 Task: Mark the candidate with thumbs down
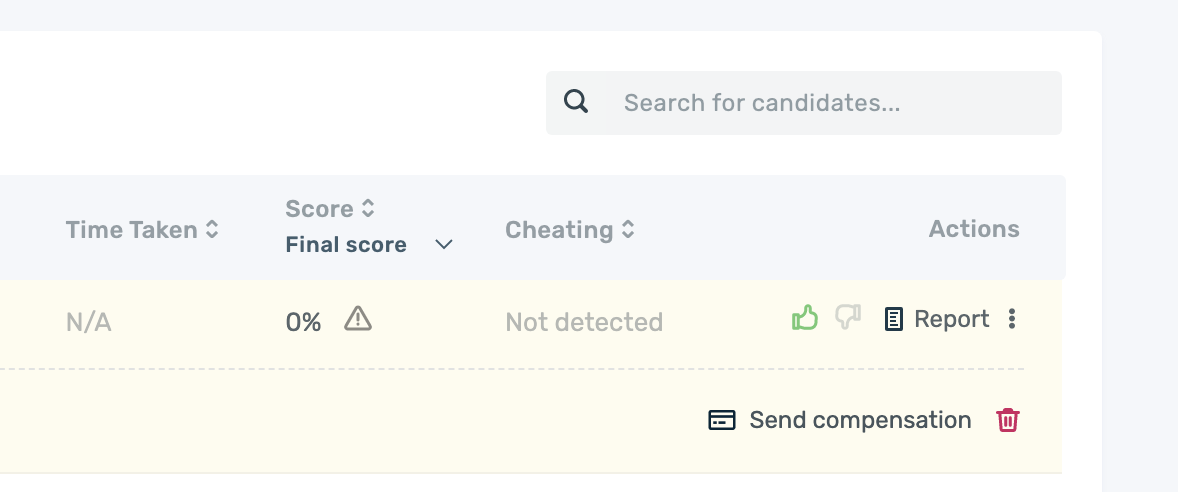848,318
